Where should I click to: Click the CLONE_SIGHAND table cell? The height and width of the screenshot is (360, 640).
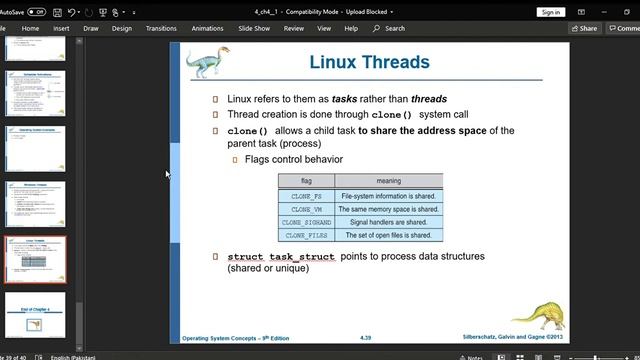coord(307,222)
